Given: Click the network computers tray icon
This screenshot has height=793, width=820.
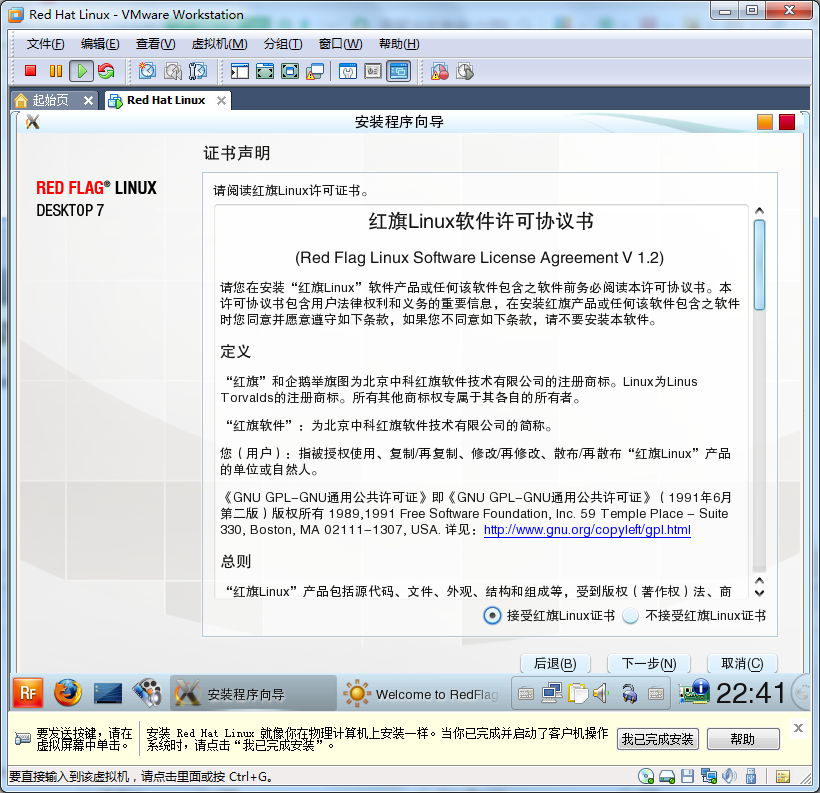Looking at the screenshot, I should (552, 693).
